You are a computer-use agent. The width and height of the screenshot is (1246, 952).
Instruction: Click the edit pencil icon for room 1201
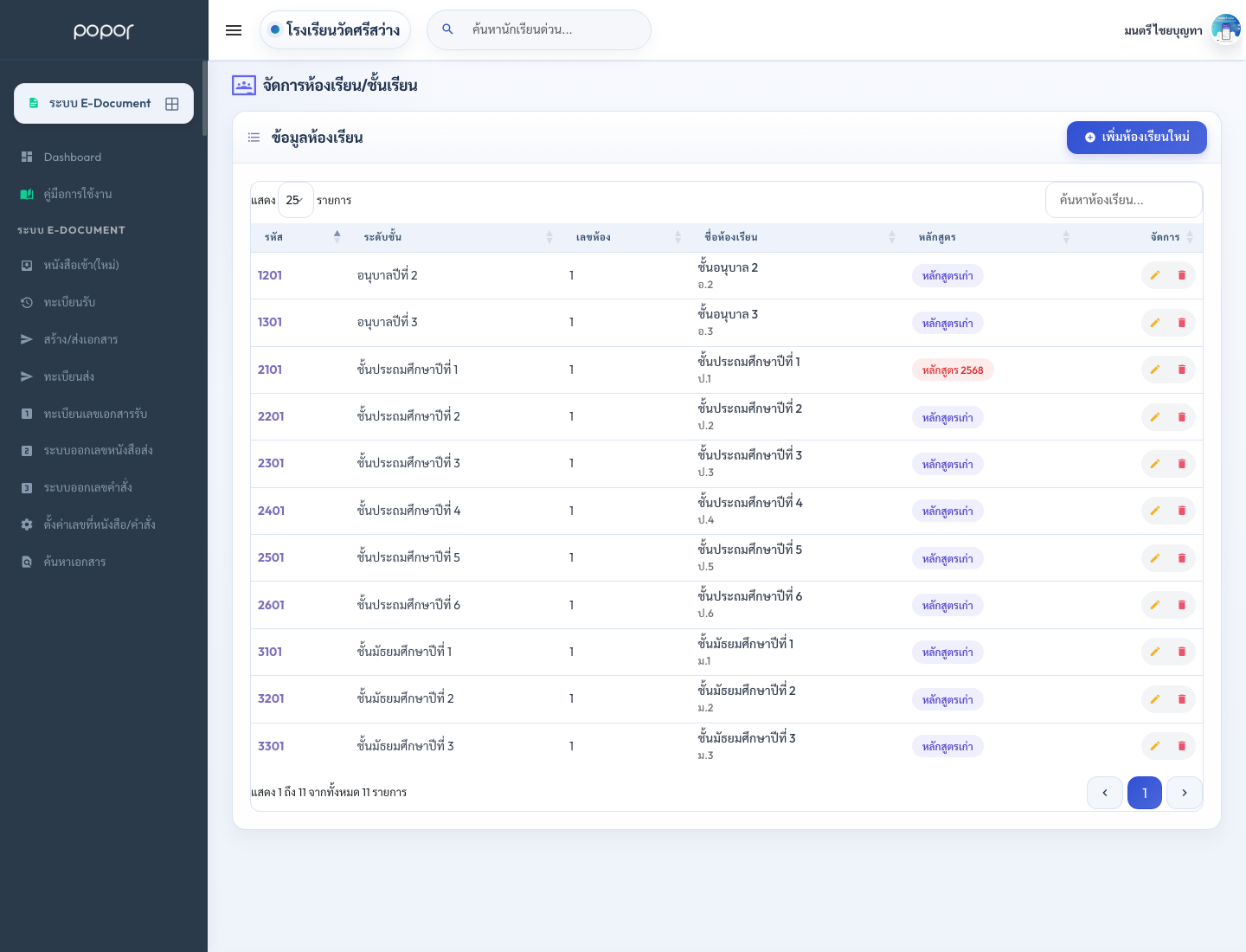pos(1154,275)
